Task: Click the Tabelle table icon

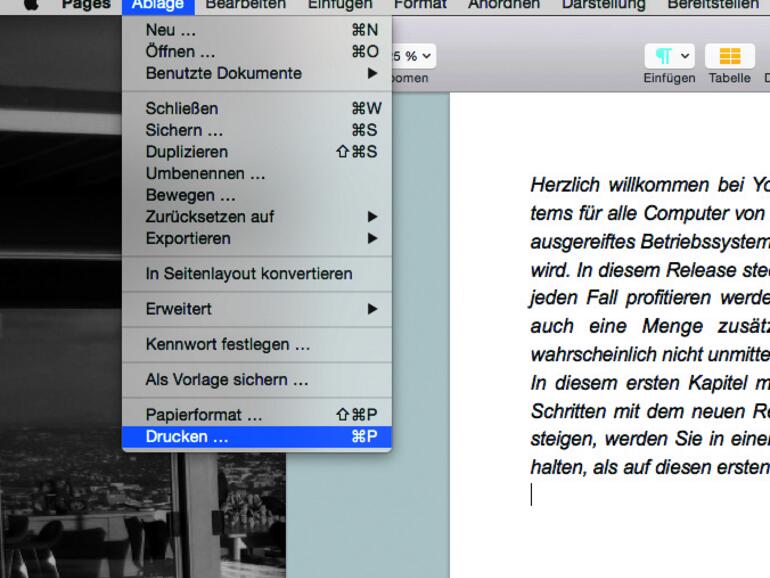Action: click(730, 56)
